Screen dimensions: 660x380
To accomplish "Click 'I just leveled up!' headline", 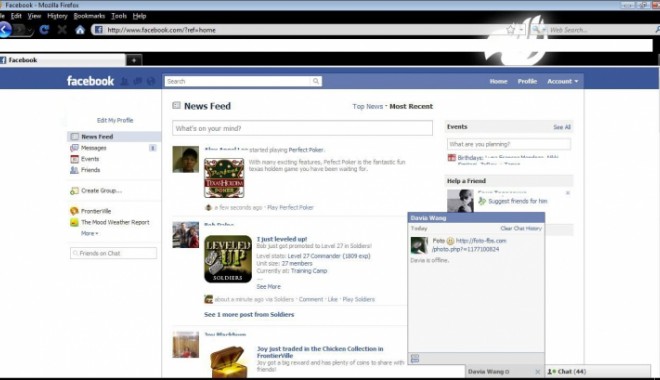I will (282, 239).
